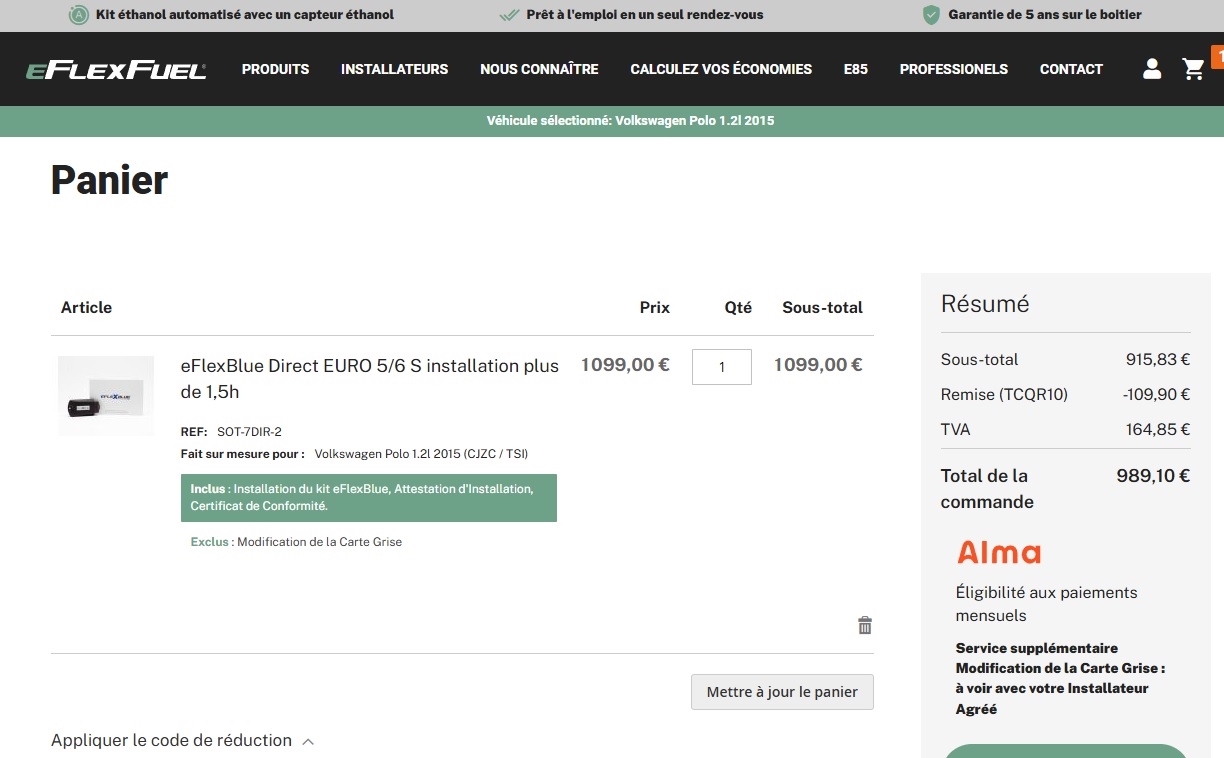Go to Nous Connaître page
The height and width of the screenshot is (758, 1224).
539,69
